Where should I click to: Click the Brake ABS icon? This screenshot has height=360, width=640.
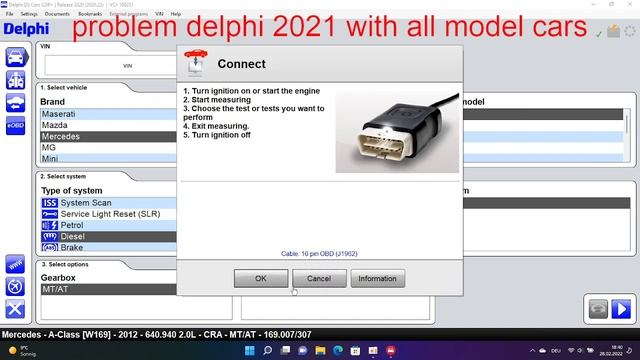pos(50,247)
